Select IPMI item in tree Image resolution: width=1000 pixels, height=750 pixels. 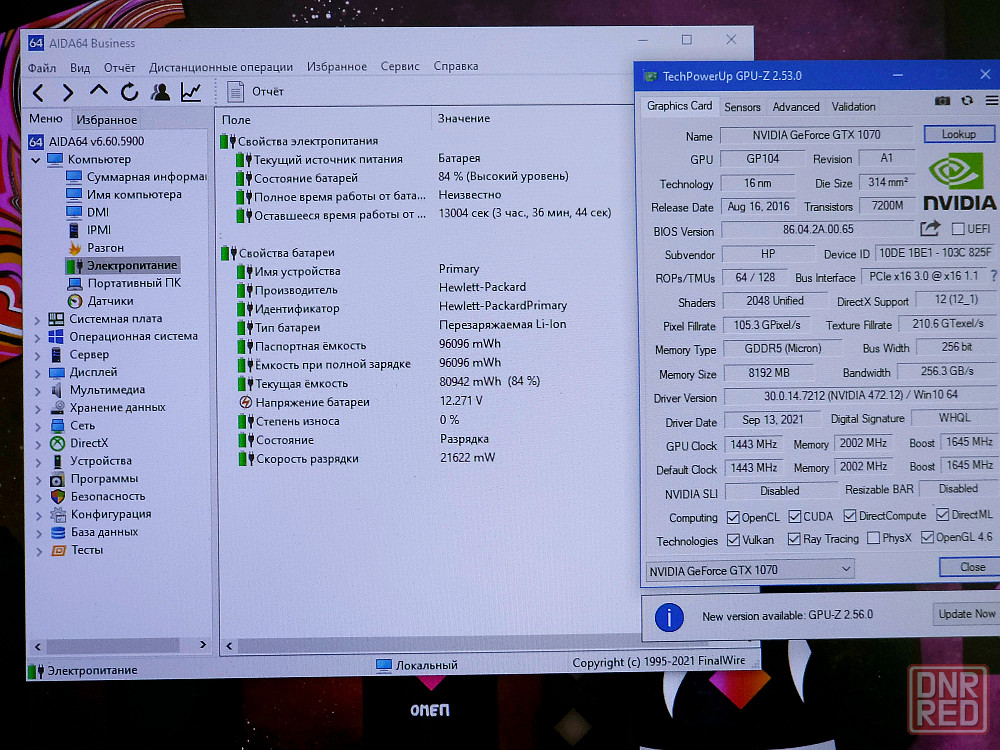(x=89, y=230)
